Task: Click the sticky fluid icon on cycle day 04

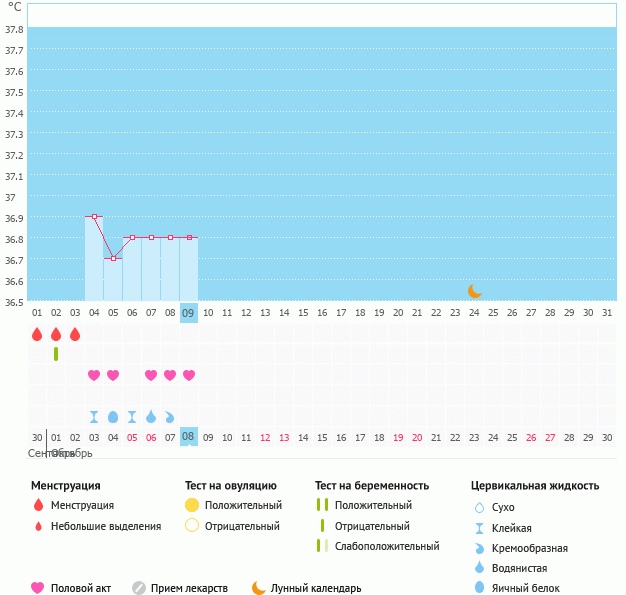Action: [94, 416]
